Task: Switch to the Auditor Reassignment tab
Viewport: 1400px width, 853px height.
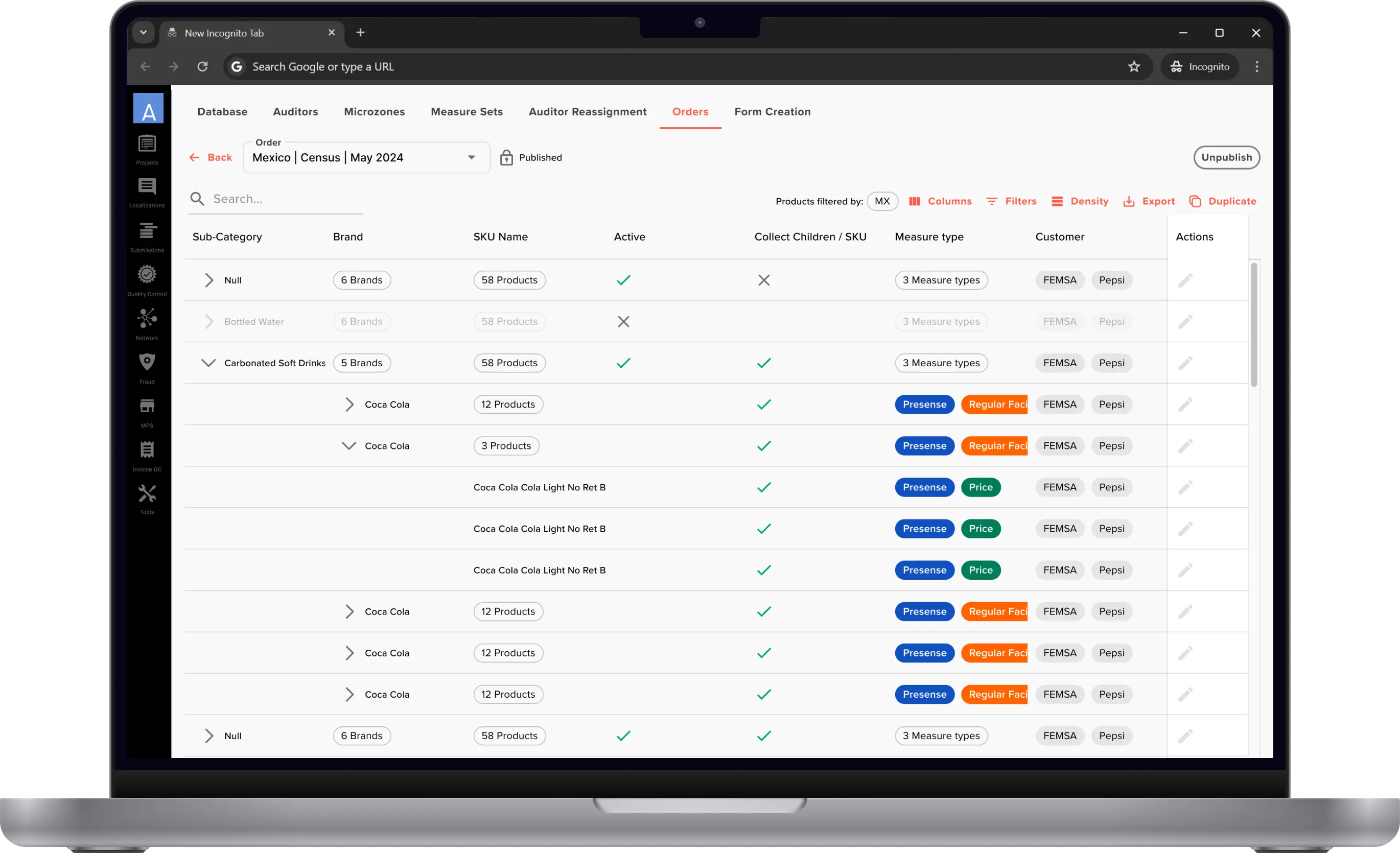Action: click(x=588, y=112)
